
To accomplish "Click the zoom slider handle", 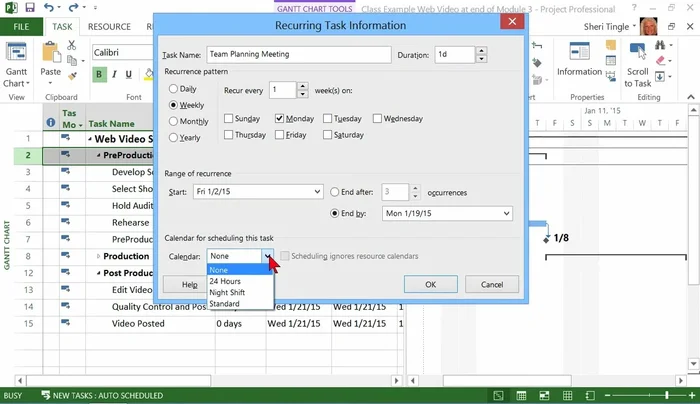I will pos(667,395).
